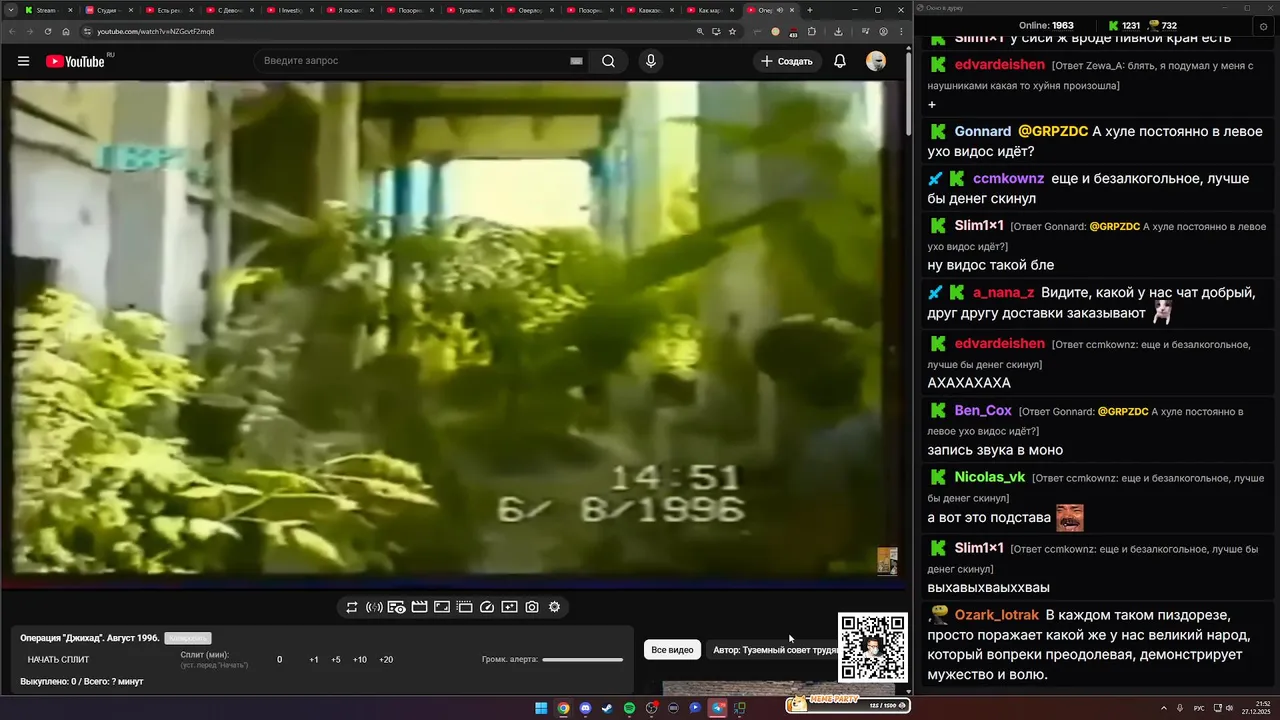Open the Создать create menu
The image size is (1280, 720).
(x=787, y=61)
